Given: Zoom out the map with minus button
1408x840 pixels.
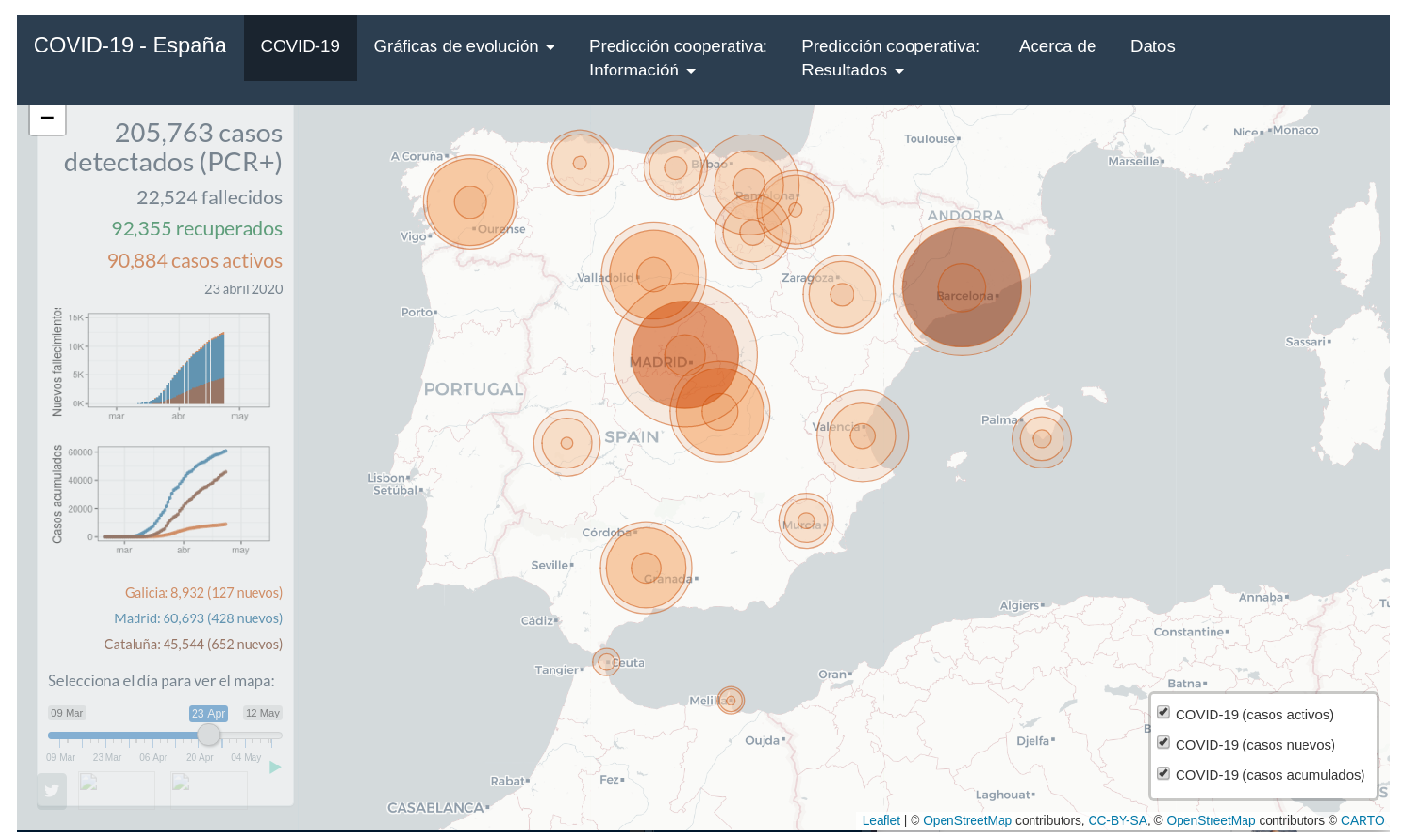Looking at the screenshot, I should (47, 119).
